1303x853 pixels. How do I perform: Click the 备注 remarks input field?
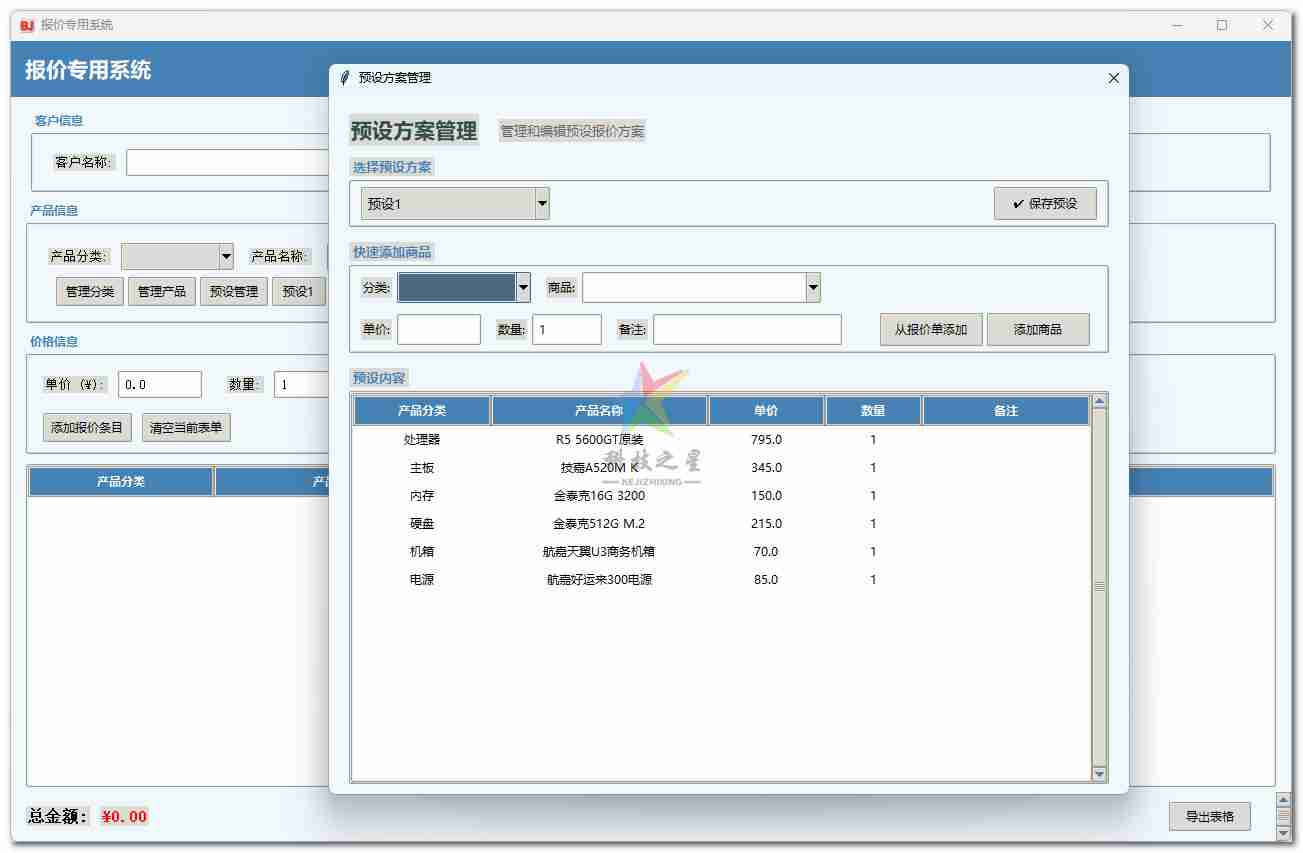pyautogui.click(x=746, y=330)
